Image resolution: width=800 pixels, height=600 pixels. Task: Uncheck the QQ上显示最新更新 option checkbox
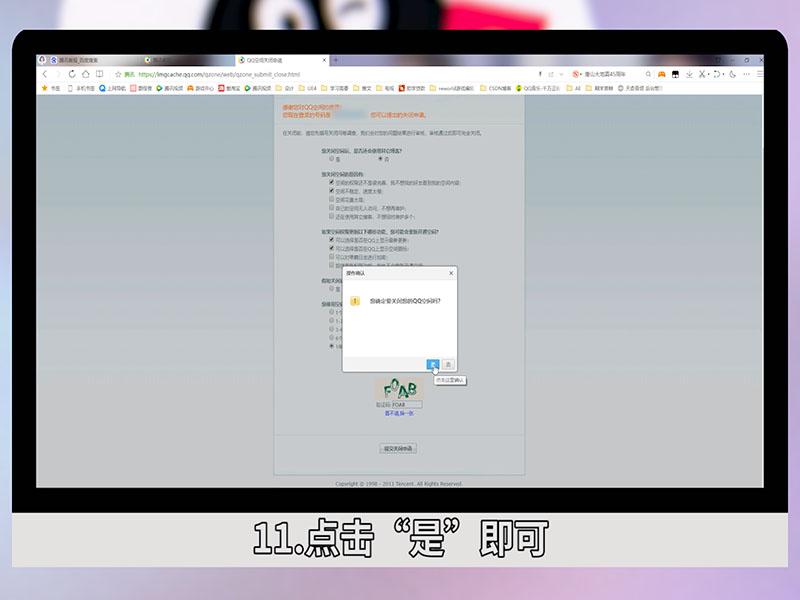click(x=332, y=240)
